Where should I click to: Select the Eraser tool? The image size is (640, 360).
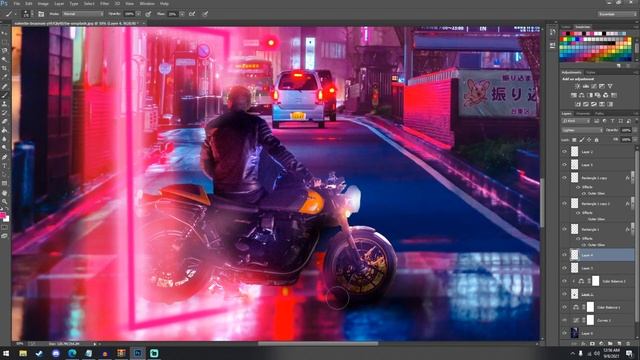pyautogui.click(x=4, y=121)
